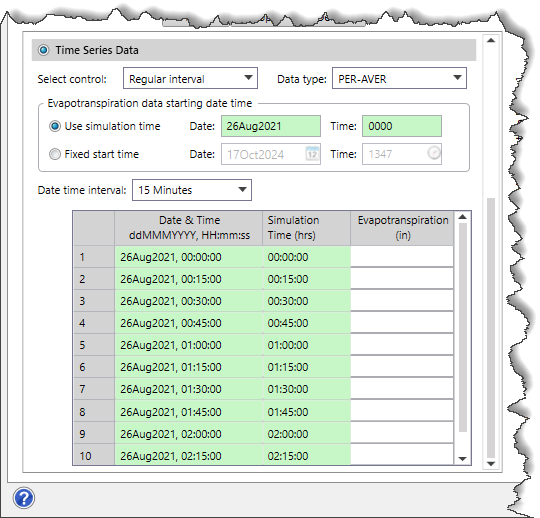Click panel scrollbar down arrow
The image size is (540, 518).
[491, 464]
